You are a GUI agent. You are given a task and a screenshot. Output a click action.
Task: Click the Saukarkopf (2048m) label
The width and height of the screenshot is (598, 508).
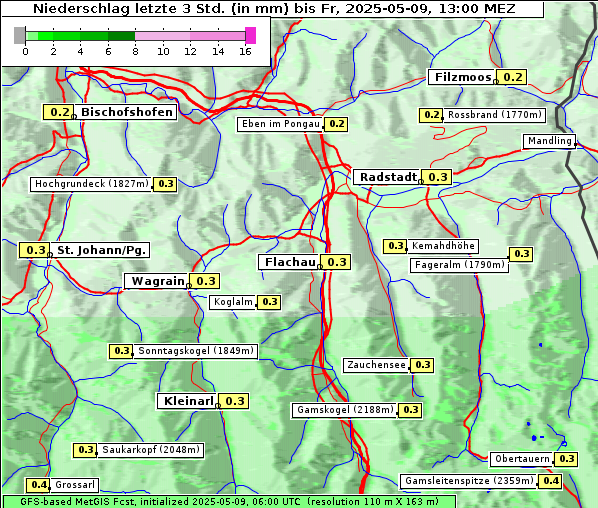pyautogui.click(x=151, y=450)
